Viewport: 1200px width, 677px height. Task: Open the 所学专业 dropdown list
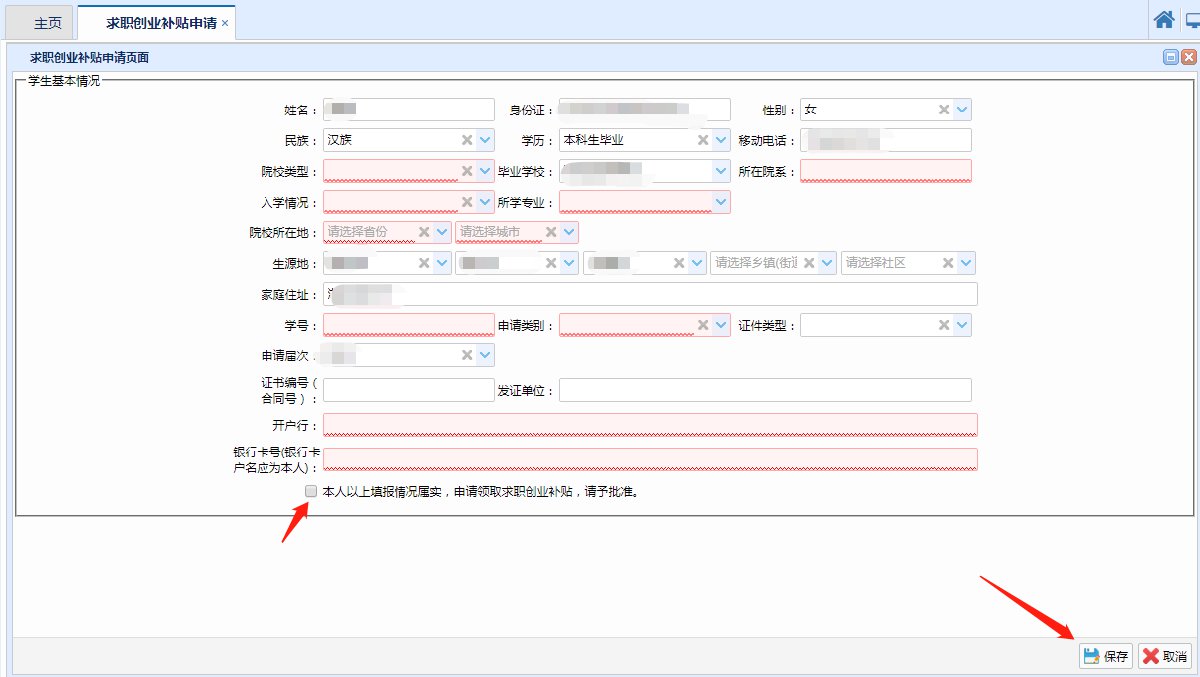pyautogui.click(x=721, y=202)
